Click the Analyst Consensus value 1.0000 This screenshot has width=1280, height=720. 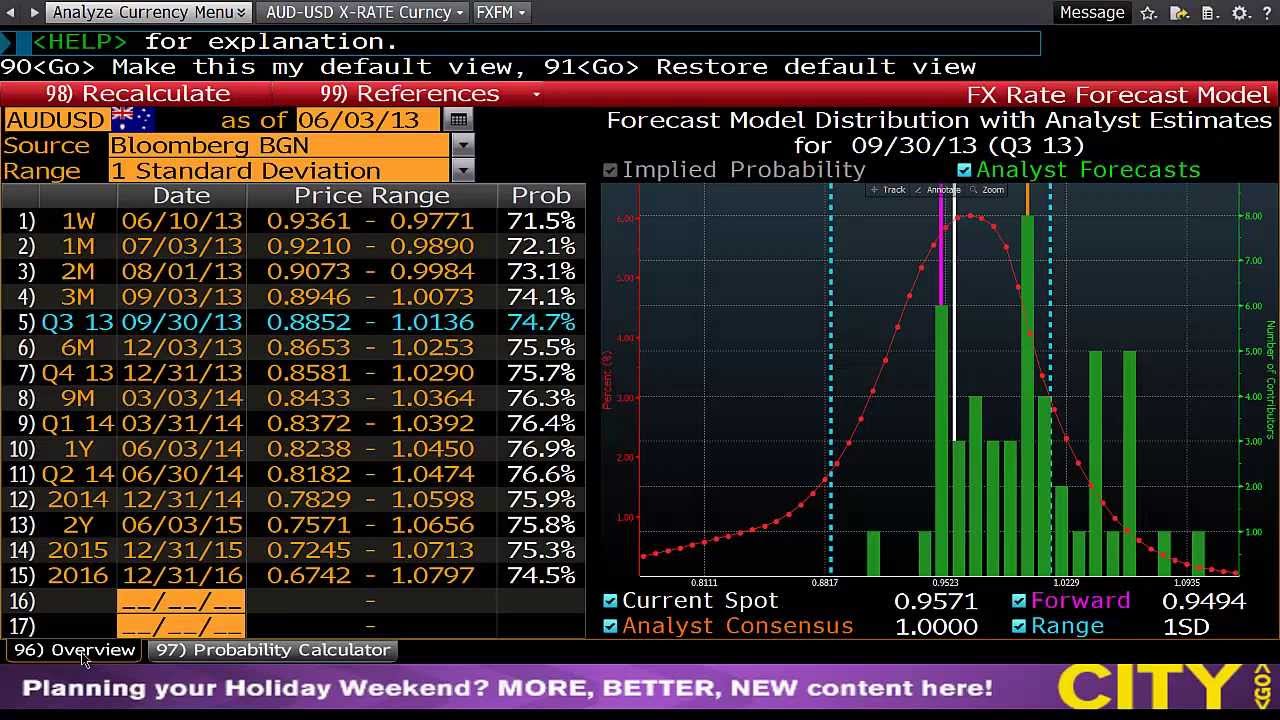936,627
